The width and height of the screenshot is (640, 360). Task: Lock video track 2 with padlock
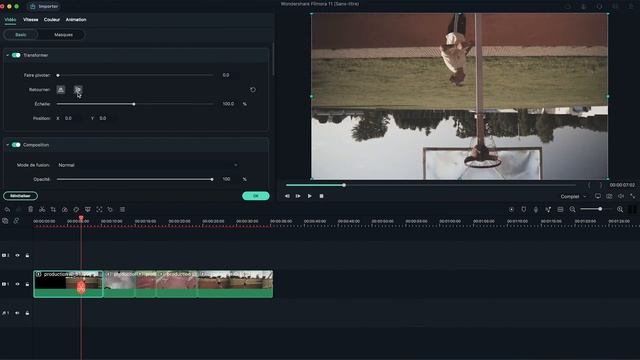(x=27, y=256)
